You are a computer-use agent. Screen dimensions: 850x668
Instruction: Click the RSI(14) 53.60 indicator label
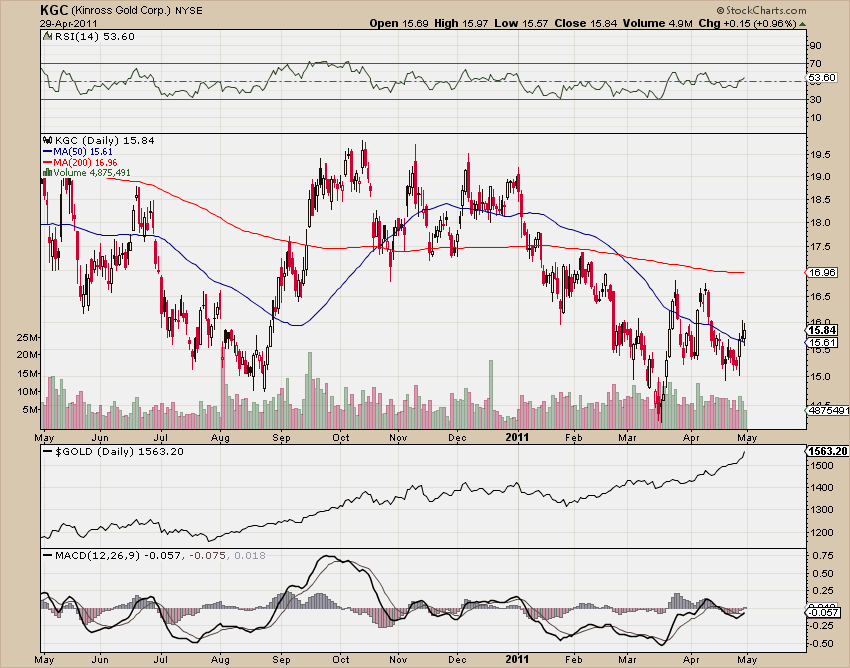pos(95,36)
